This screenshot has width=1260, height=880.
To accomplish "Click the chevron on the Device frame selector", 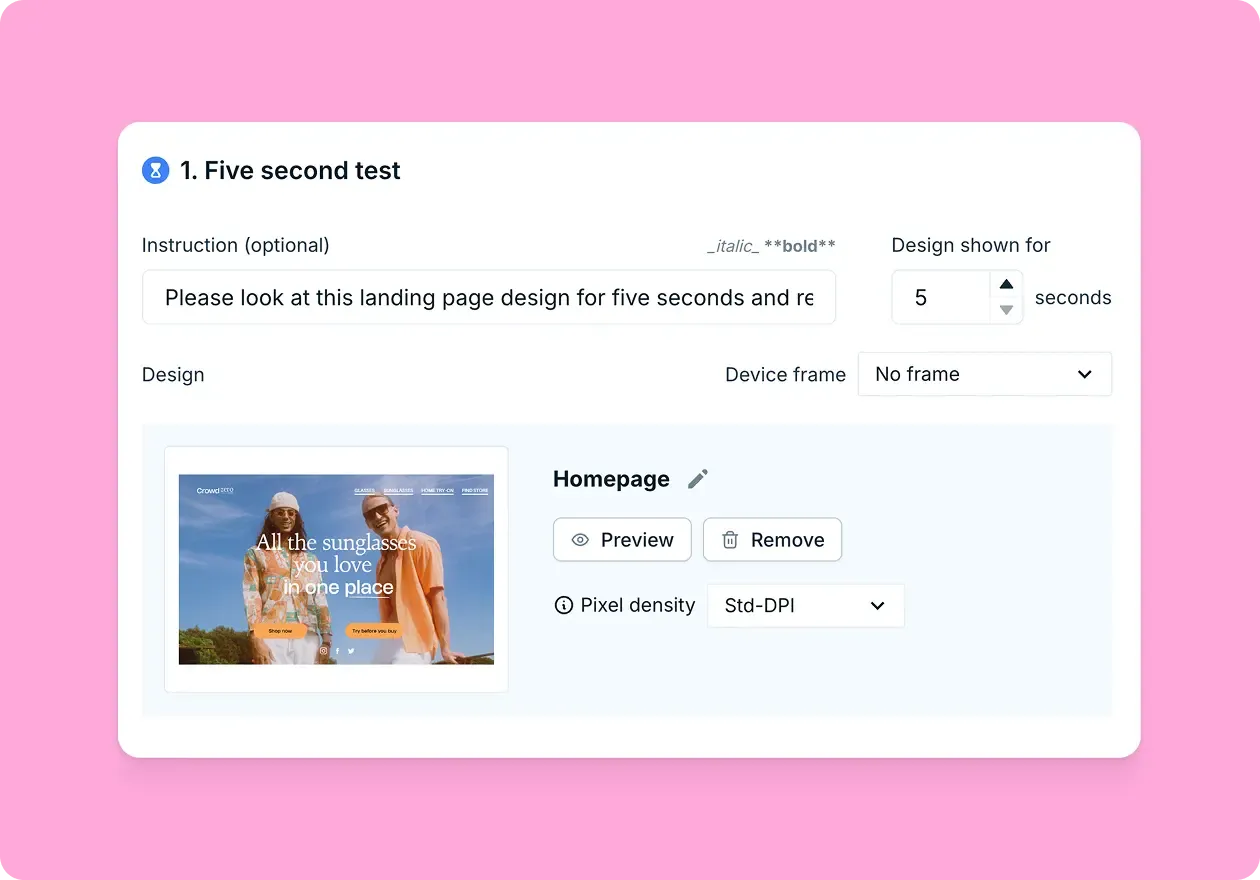I will coord(1084,373).
